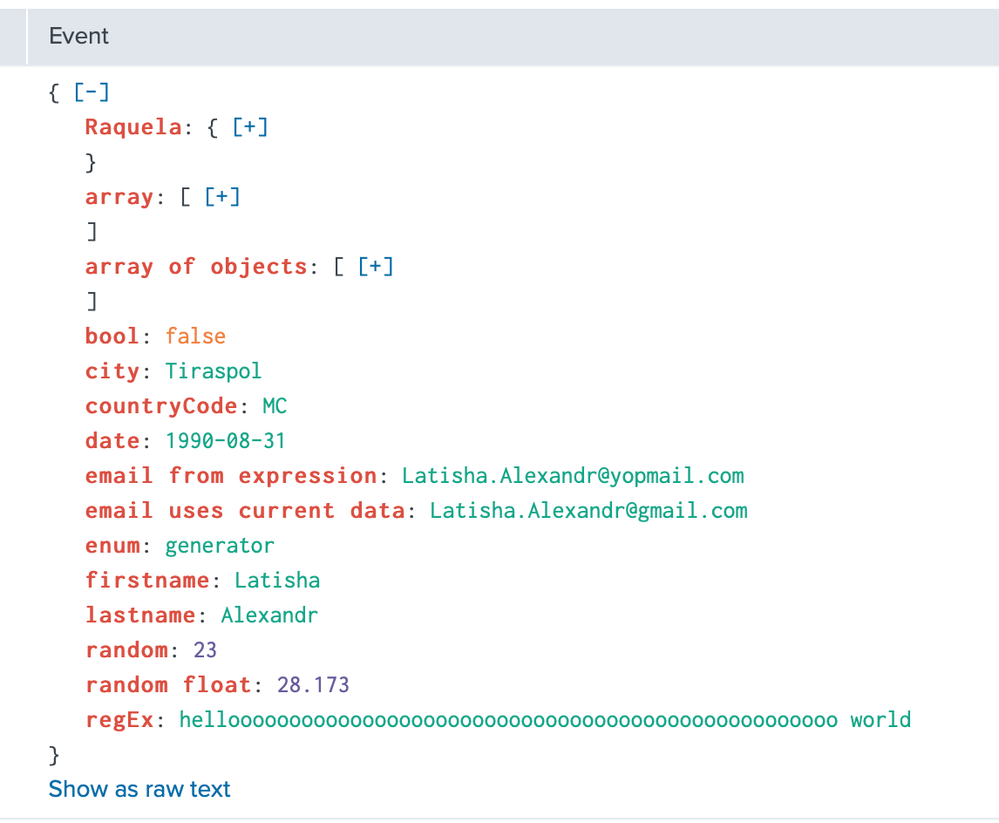Expand the Raquela object
Image resolution: width=999 pixels, height=823 pixels.
coord(250,127)
